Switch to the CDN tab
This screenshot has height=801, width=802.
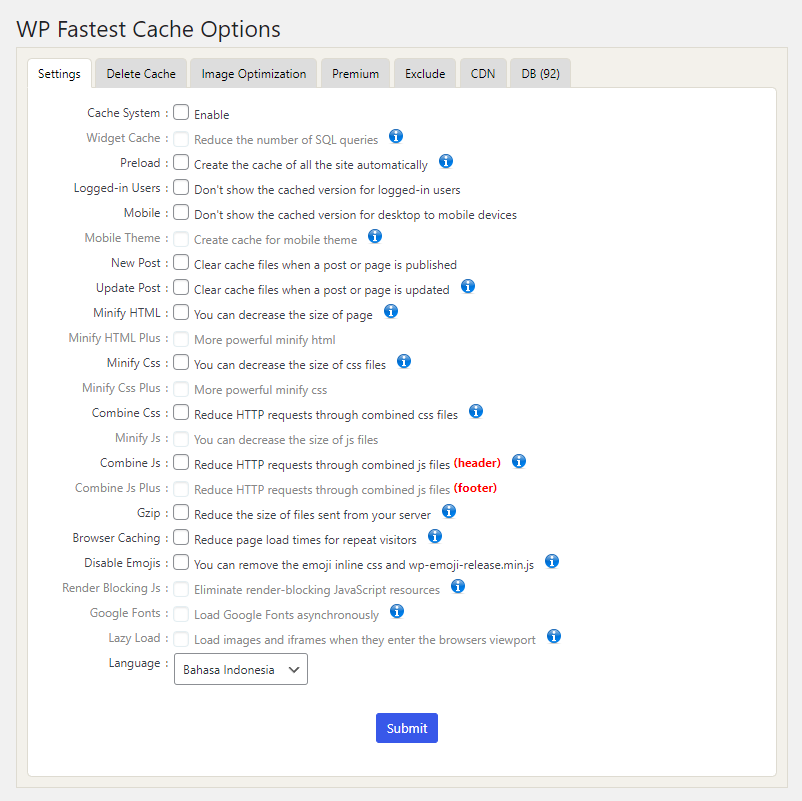483,74
